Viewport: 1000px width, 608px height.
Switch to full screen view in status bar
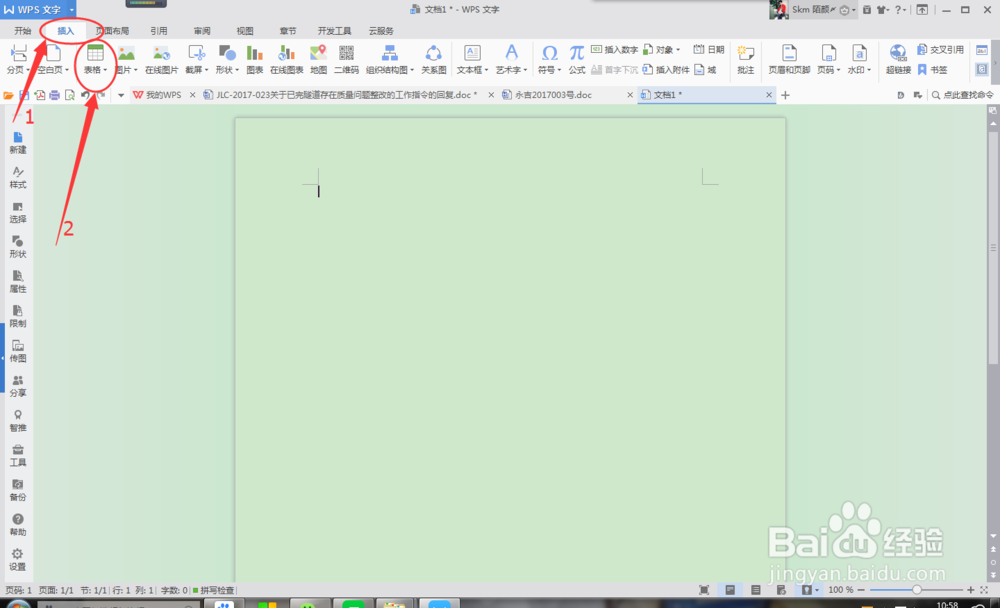coord(704,590)
